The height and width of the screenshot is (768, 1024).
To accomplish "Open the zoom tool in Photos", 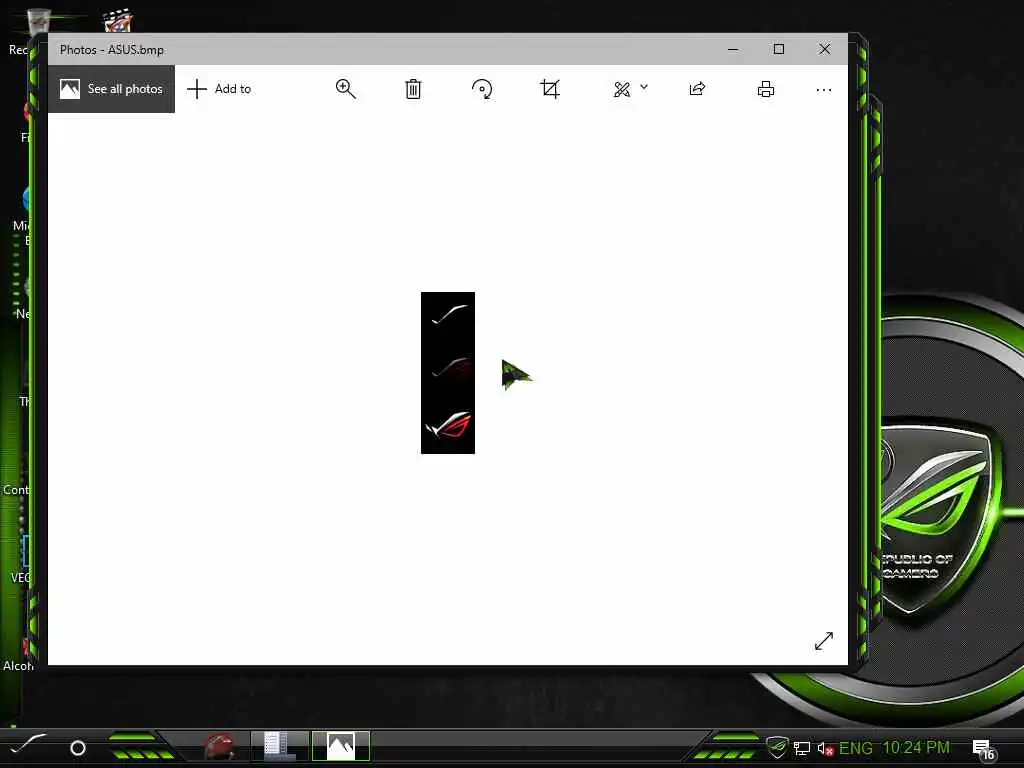I will (x=345, y=89).
